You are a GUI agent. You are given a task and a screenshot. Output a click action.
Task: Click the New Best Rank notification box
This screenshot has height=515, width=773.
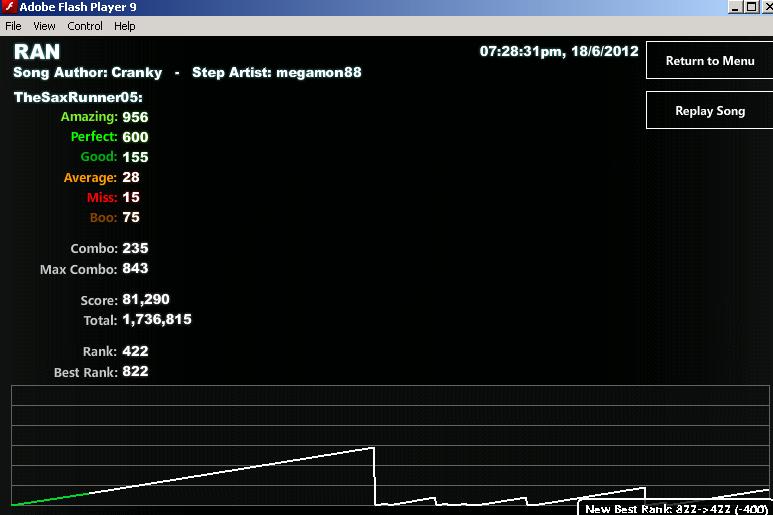[x=675, y=509]
